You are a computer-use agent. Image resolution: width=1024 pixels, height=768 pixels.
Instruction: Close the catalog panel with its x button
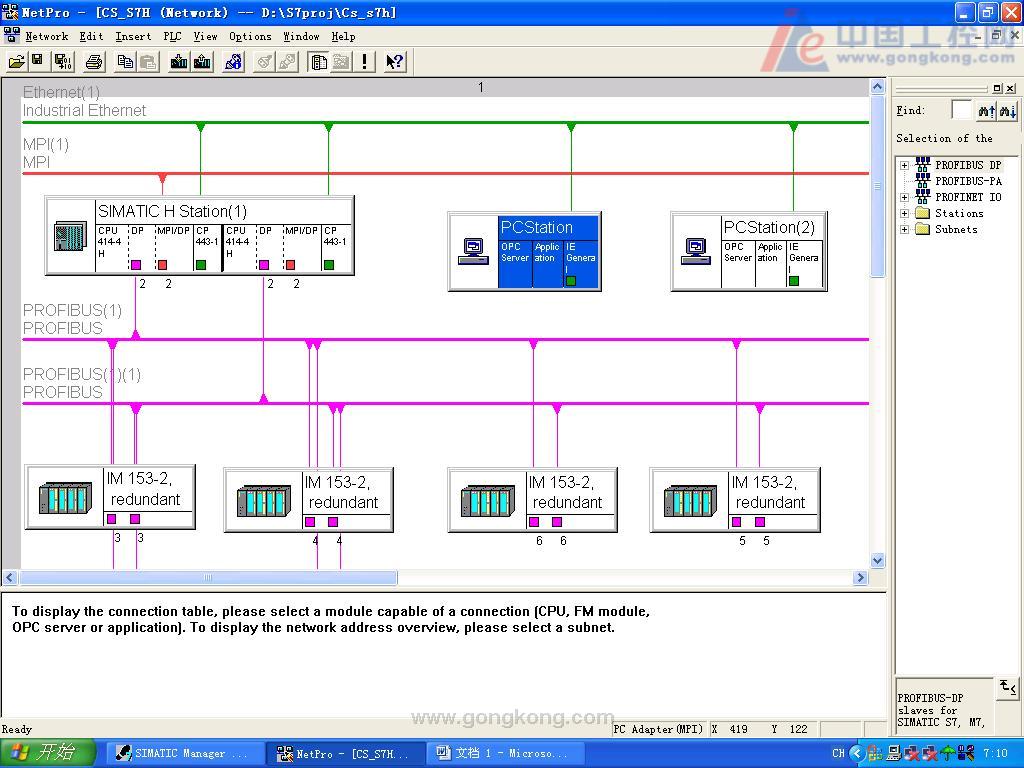point(1010,88)
